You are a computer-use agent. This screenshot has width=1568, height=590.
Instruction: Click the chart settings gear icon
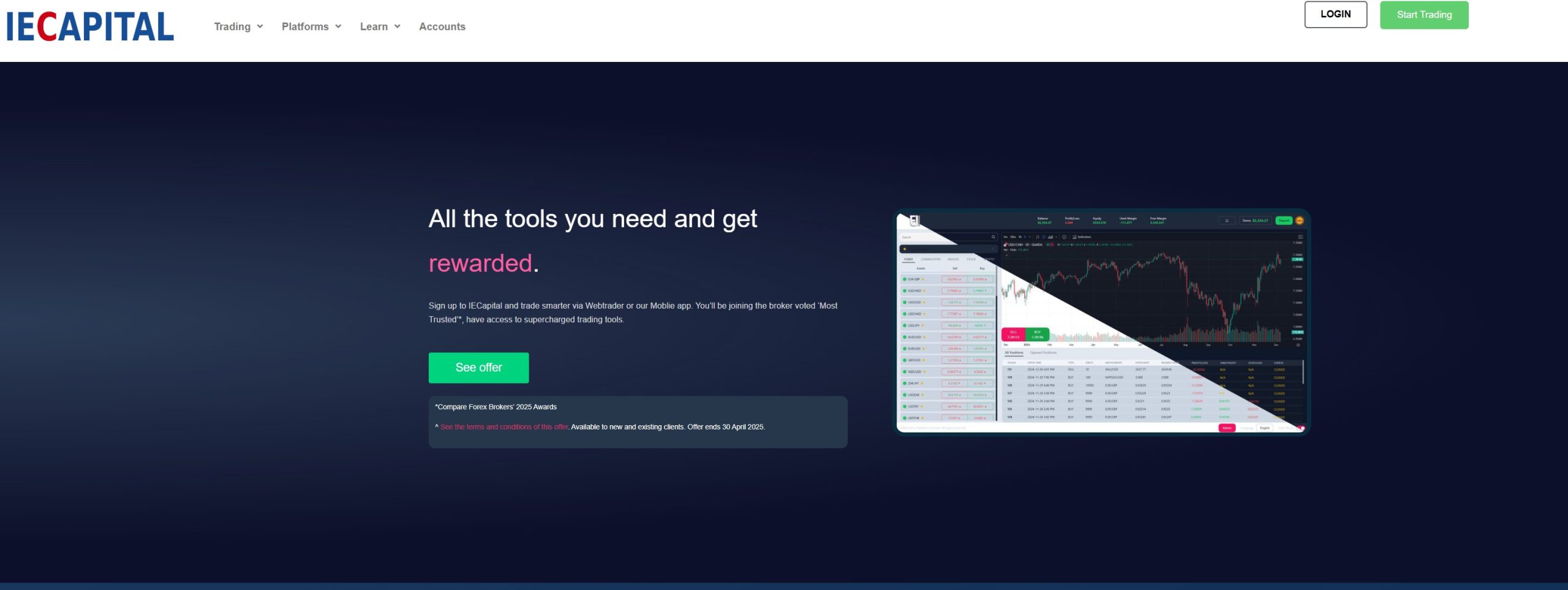click(x=1298, y=345)
